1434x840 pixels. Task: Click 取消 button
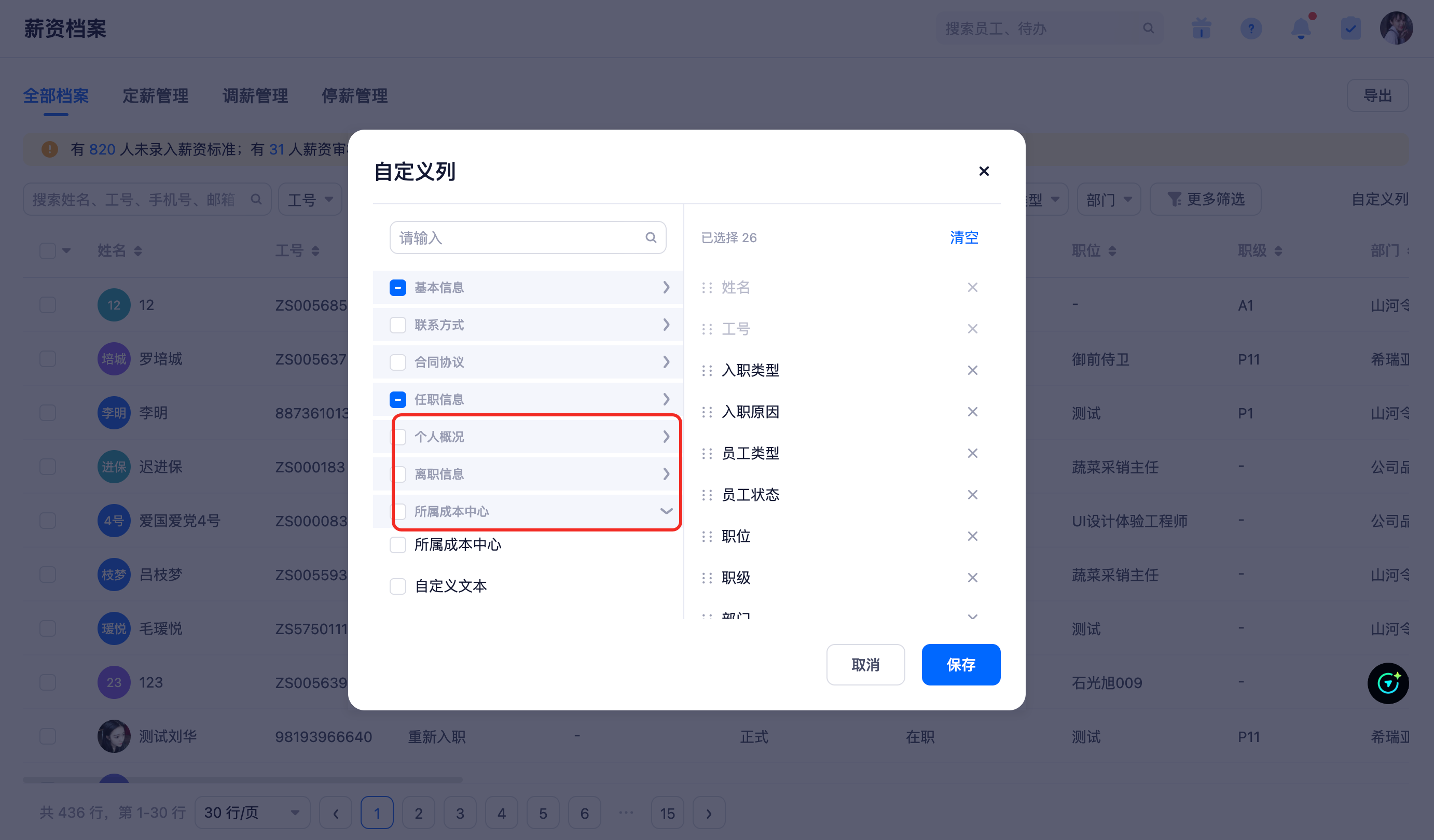click(865, 665)
